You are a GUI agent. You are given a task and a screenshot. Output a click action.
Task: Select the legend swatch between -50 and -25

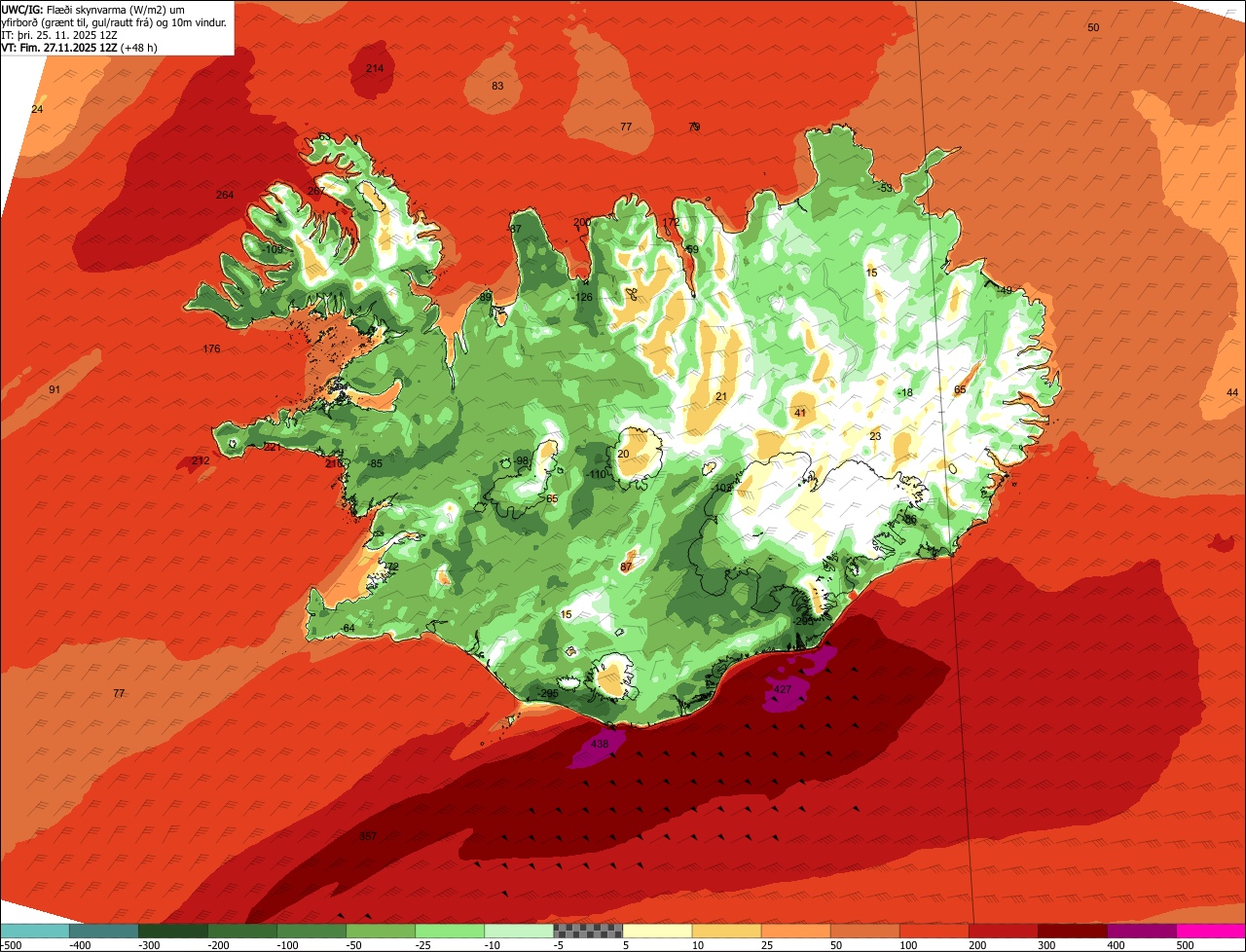click(381, 931)
